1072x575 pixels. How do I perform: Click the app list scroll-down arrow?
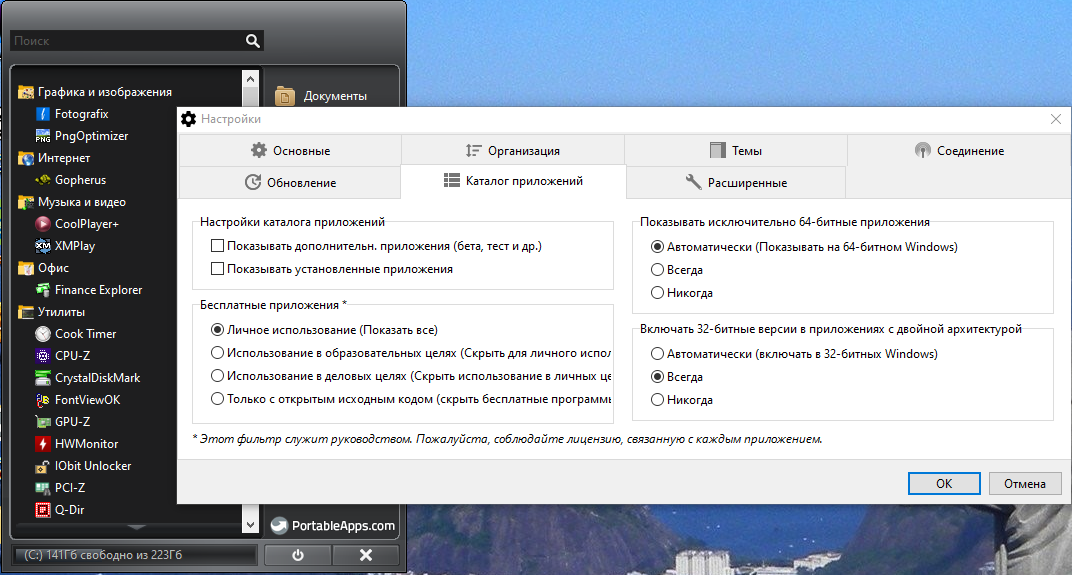pyautogui.click(x=250, y=525)
